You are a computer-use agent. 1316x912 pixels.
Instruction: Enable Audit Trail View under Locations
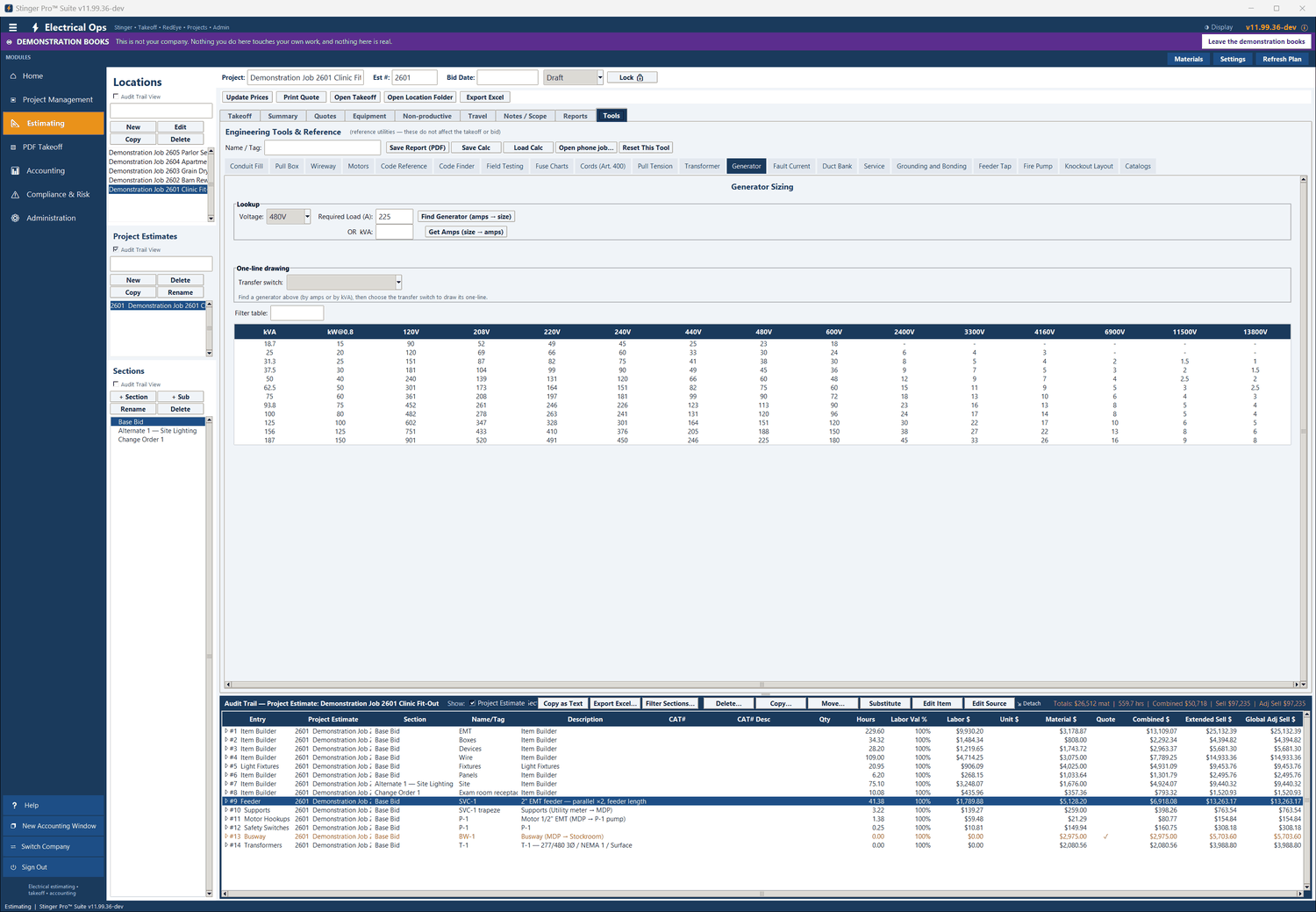[x=116, y=97]
